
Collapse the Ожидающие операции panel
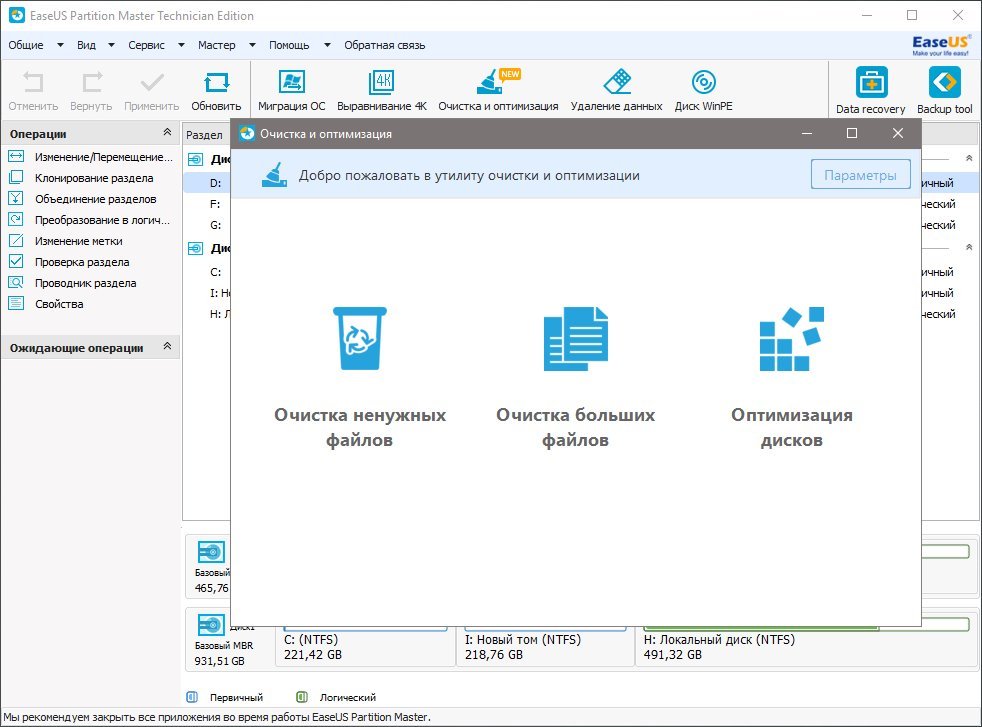pyautogui.click(x=167, y=348)
